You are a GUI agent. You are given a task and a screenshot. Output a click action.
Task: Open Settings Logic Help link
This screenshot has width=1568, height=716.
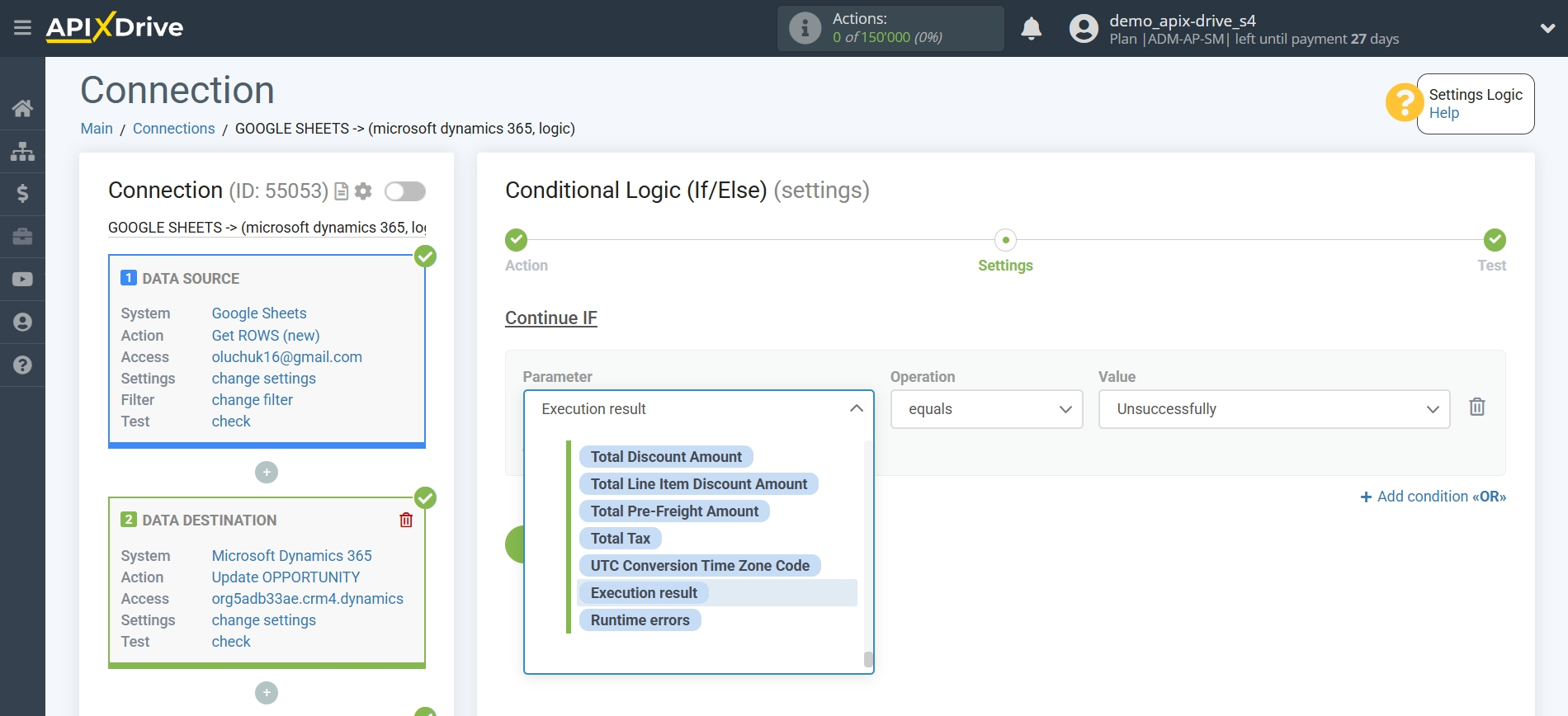pos(1444,113)
